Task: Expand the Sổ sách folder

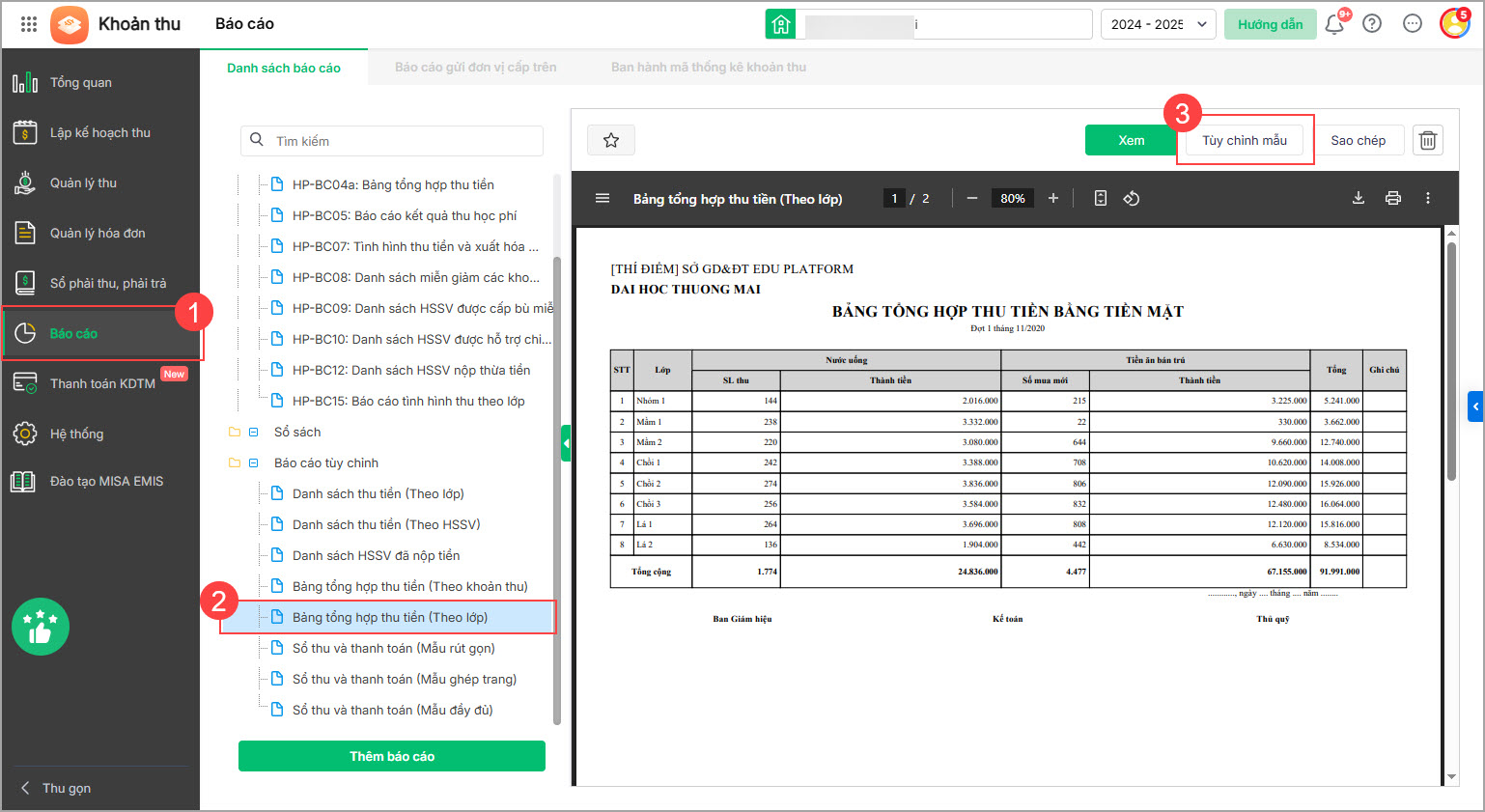Action: tap(254, 433)
